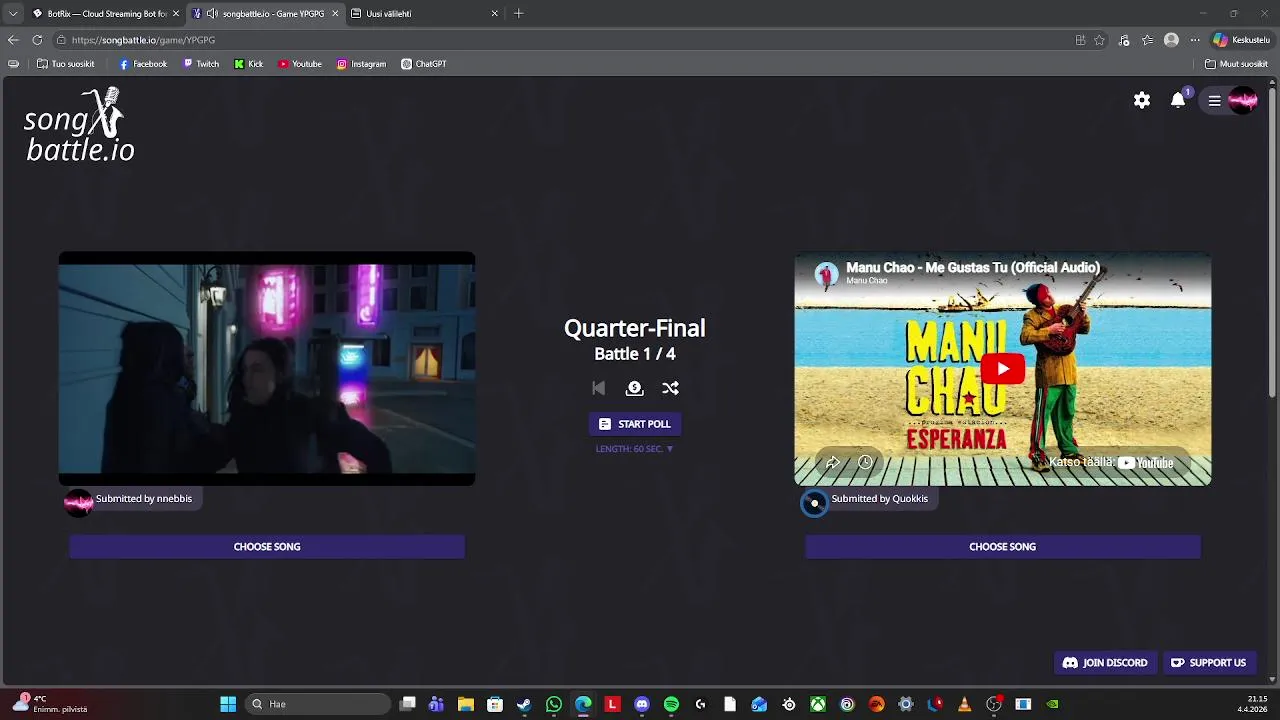Share the Manu Chao video

832,462
